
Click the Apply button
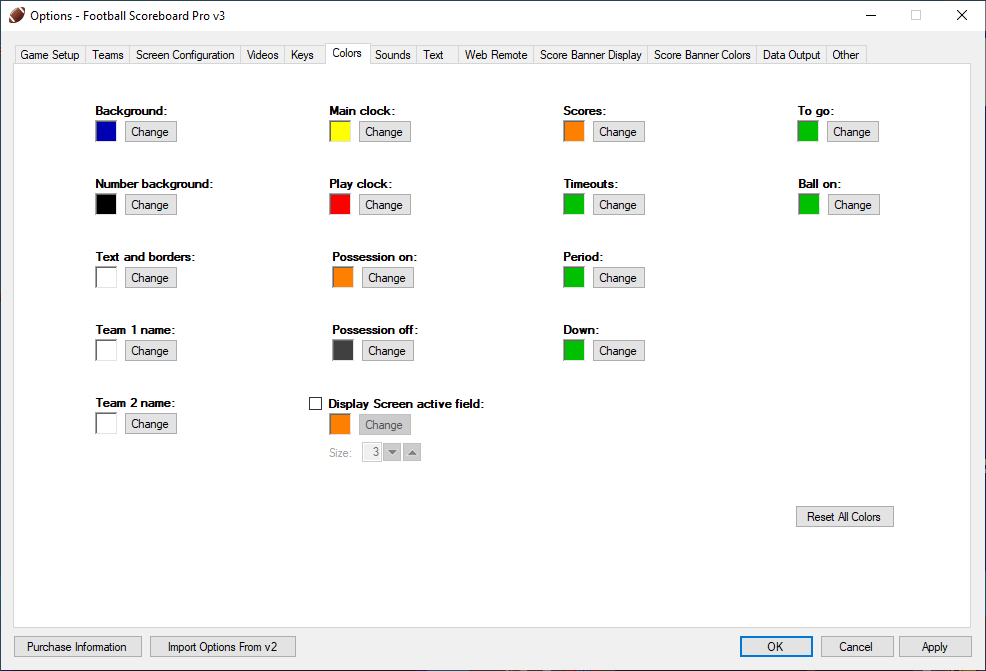(x=934, y=647)
